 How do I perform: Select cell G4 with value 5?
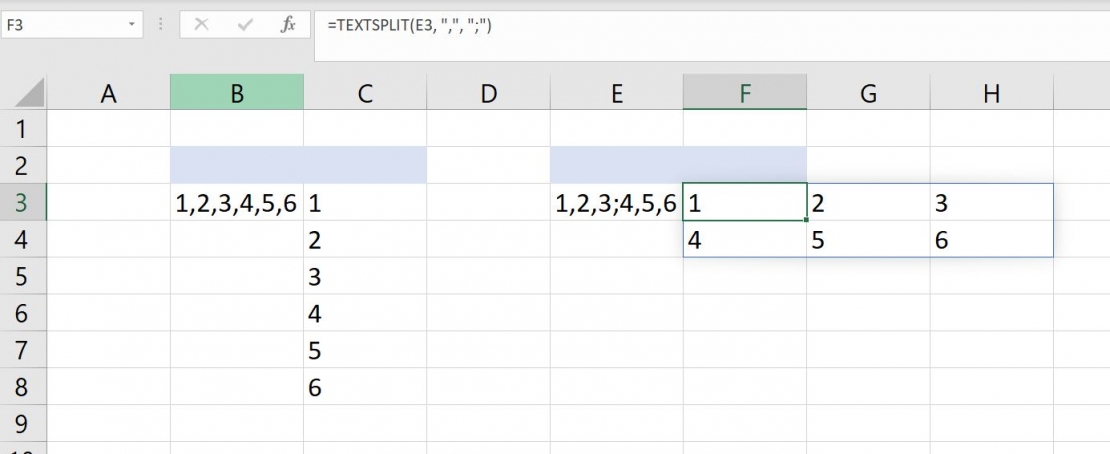[x=869, y=239]
